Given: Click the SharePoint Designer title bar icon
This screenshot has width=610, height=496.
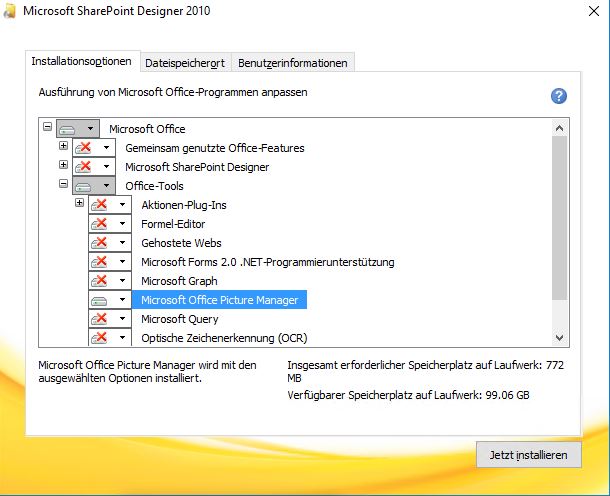Looking at the screenshot, I should tap(9, 11).
